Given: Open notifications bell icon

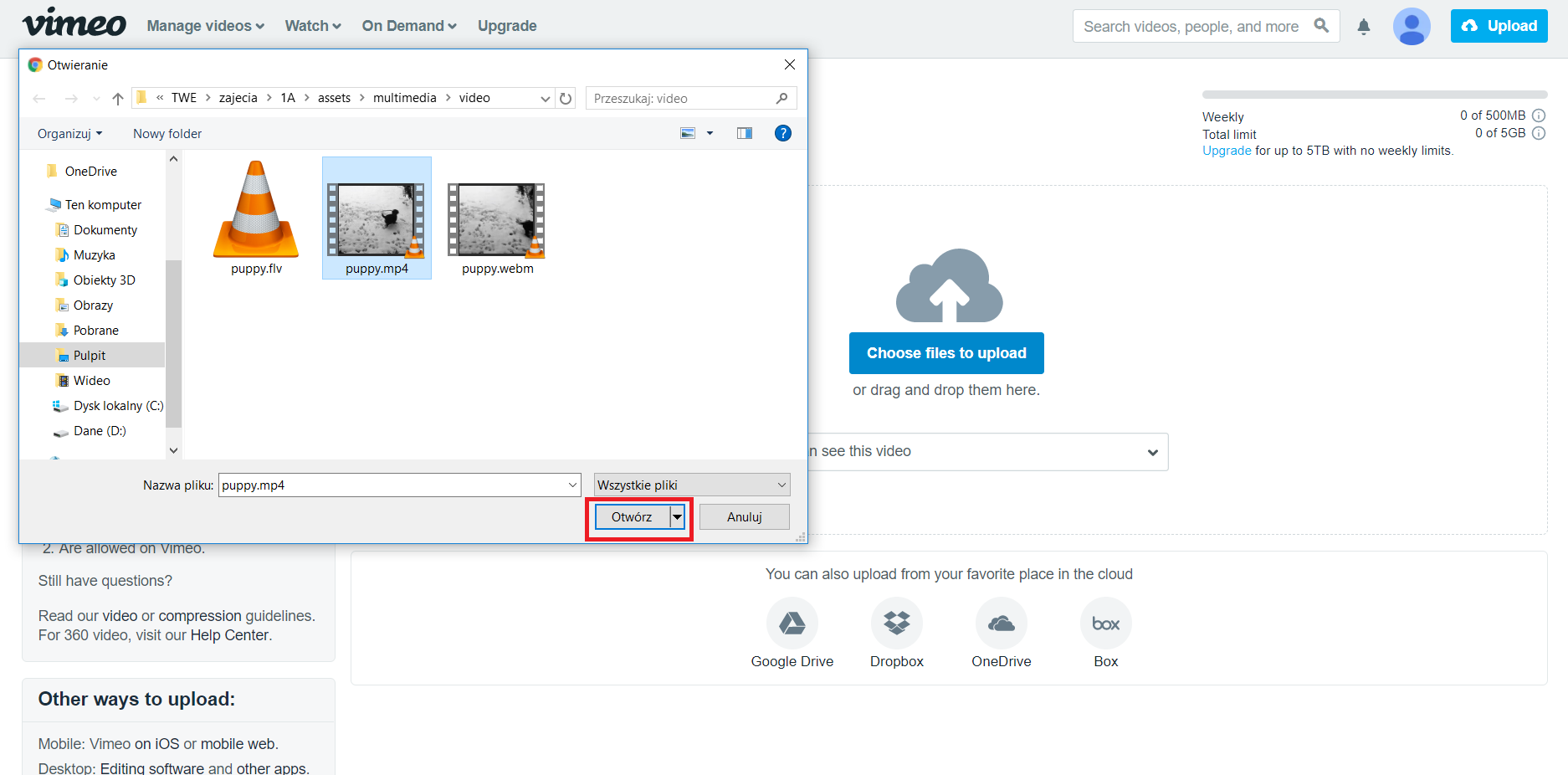Looking at the screenshot, I should pyautogui.click(x=1364, y=26).
